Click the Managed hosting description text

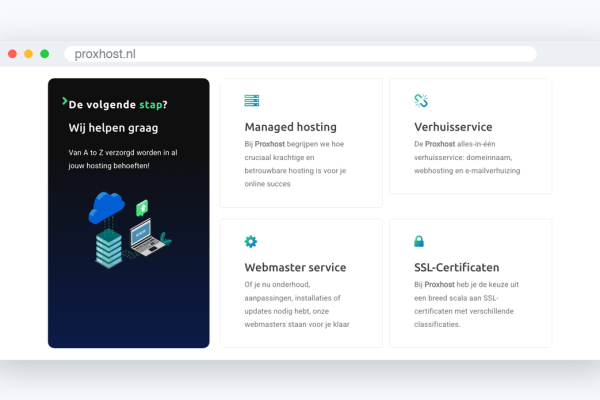(295, 164)
